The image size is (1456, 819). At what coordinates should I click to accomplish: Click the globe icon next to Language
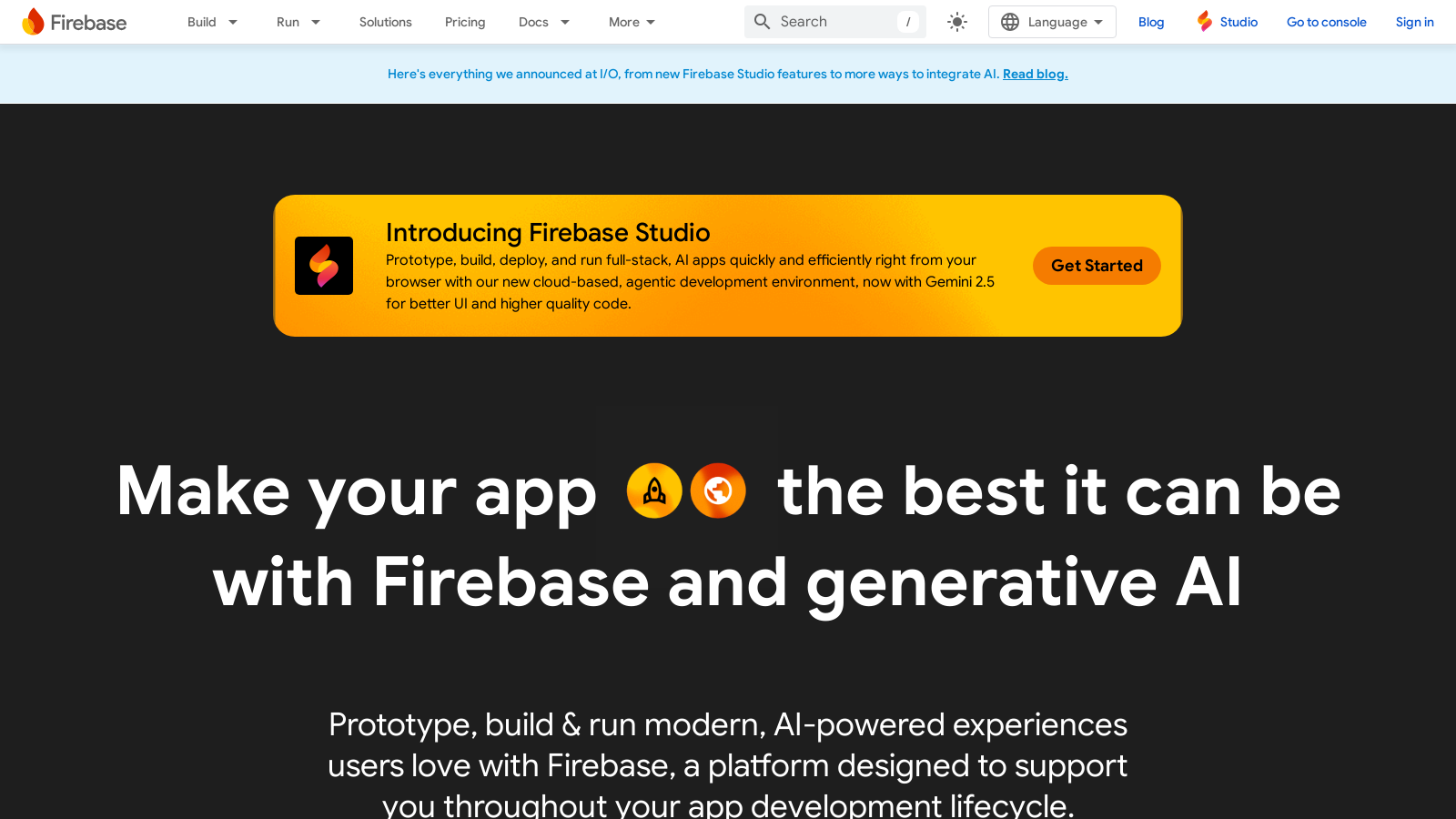pyautogui.click(x=1009, y=21)
